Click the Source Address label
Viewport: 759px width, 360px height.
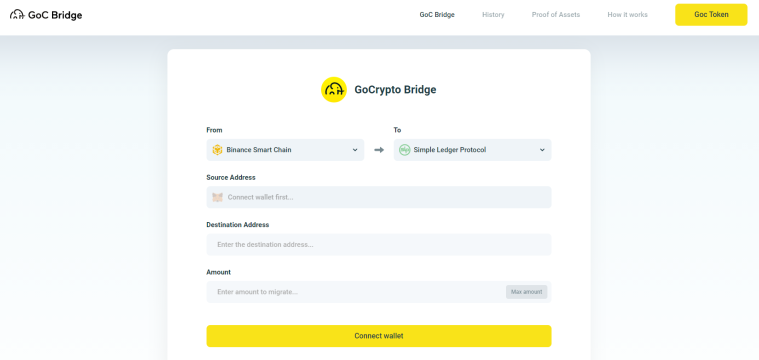click(231, 178)
